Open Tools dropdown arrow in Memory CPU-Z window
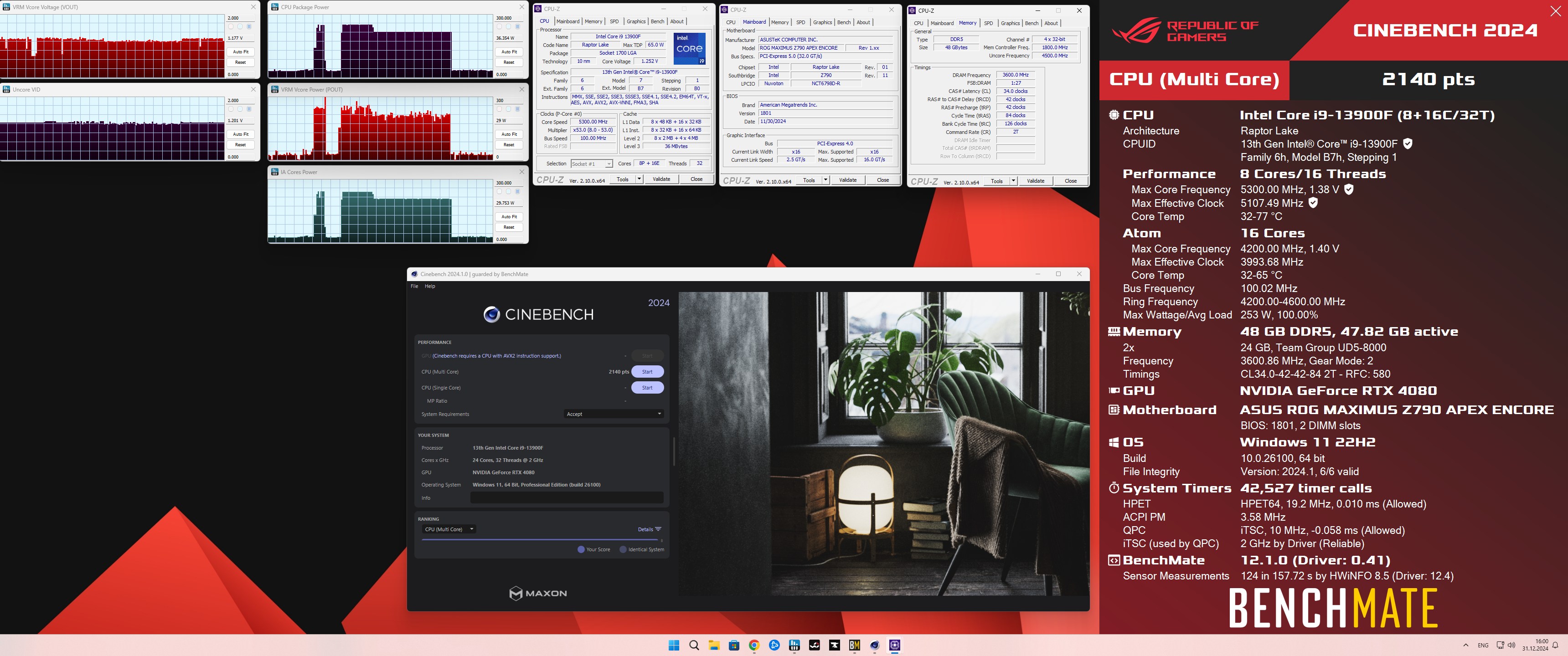The width and height of the screenshot is (1568, 656). (x=1013, y=181)
